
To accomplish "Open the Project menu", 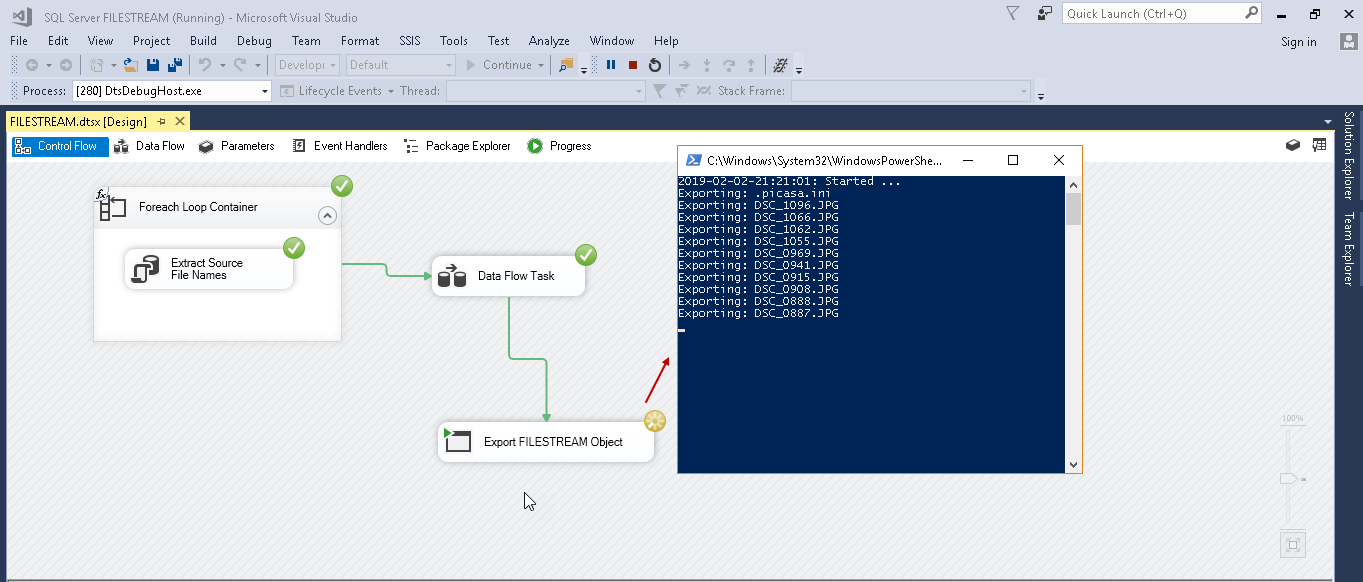I will [x=152, y=41].
